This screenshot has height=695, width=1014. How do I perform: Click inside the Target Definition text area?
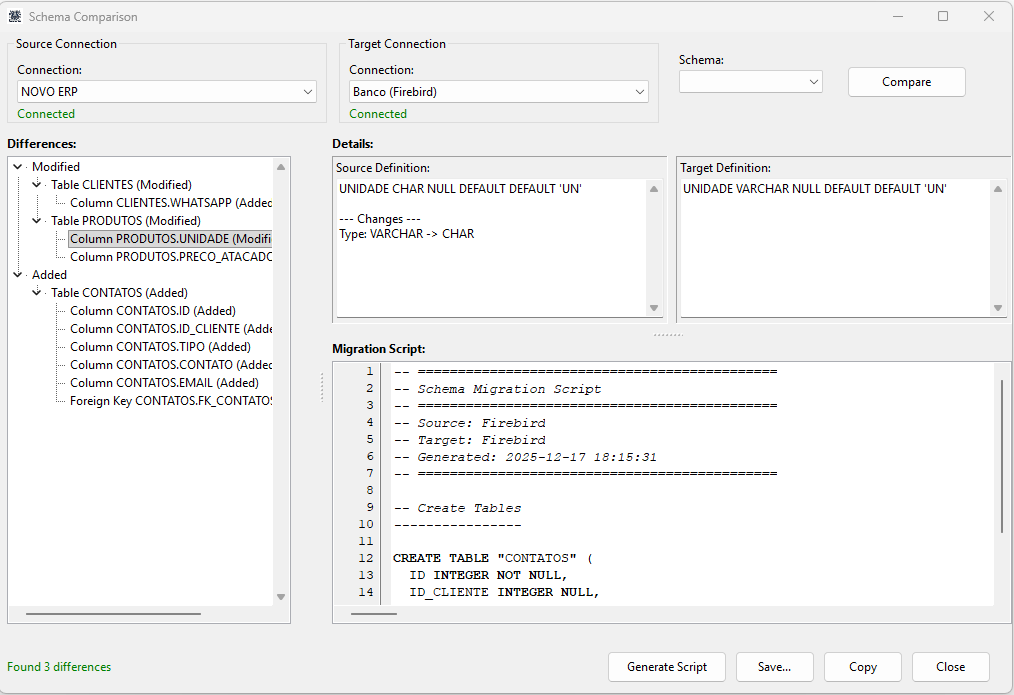(836, 248)
